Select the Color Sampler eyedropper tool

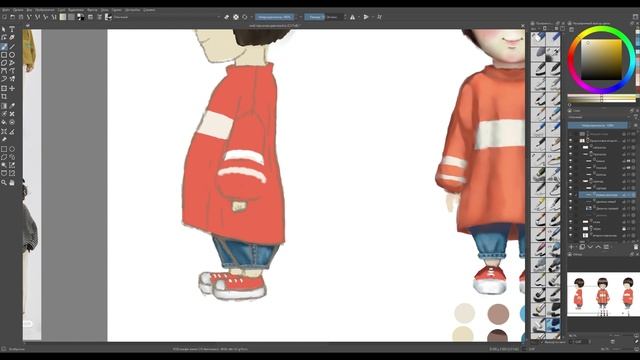[12, 106]
